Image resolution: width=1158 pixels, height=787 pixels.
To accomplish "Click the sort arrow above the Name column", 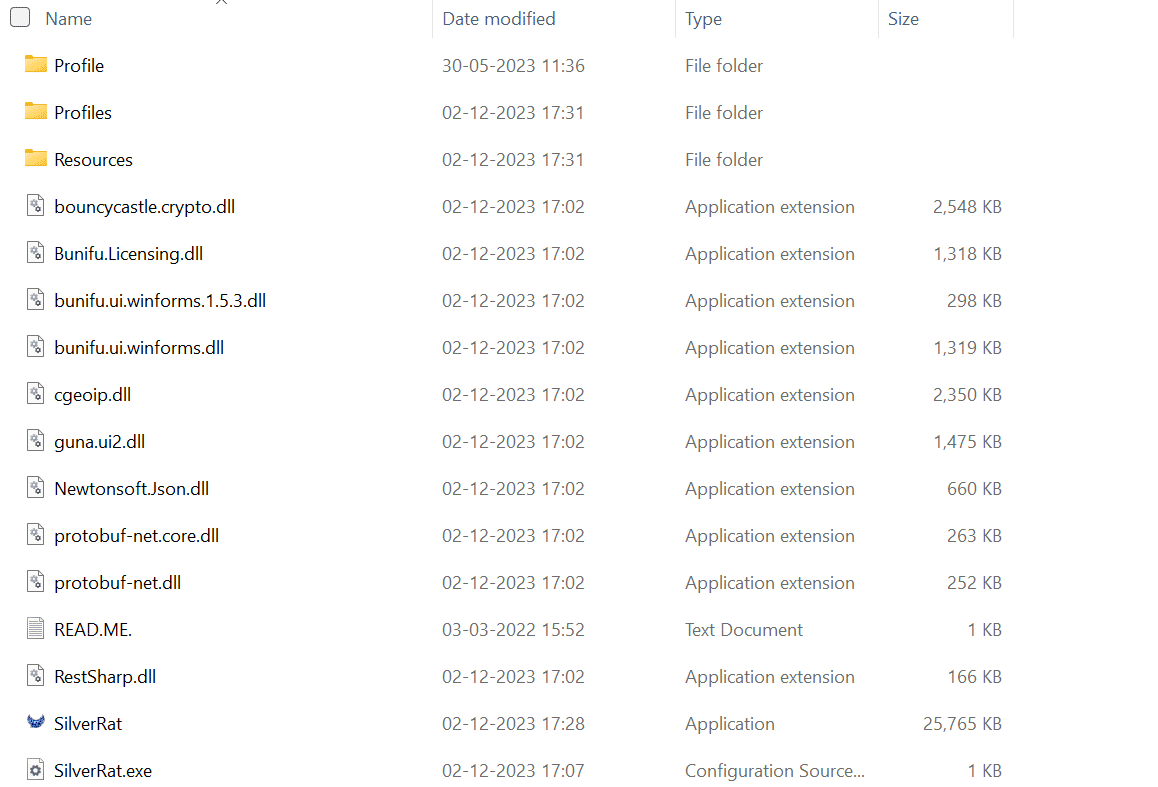I will tap(221, 2).
